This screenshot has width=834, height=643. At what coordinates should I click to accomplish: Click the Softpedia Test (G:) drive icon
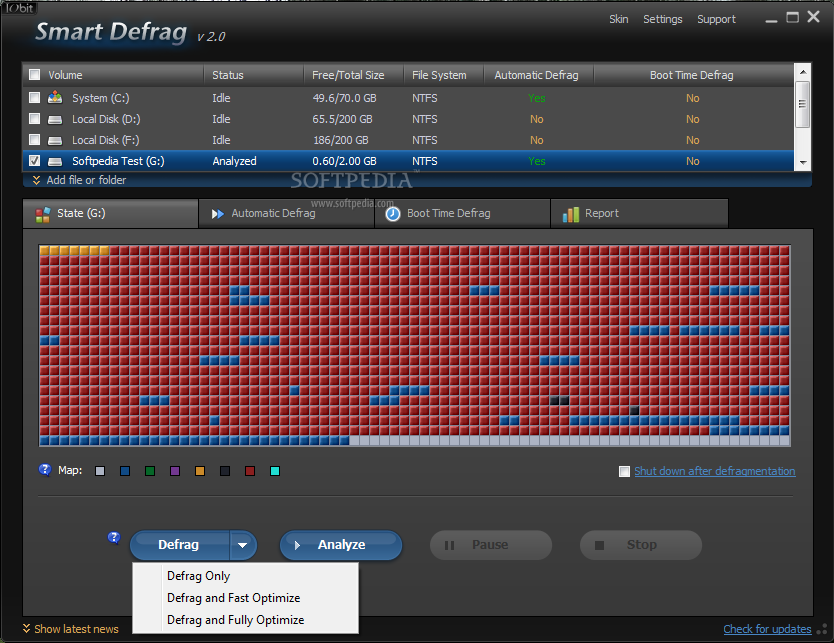55,161
